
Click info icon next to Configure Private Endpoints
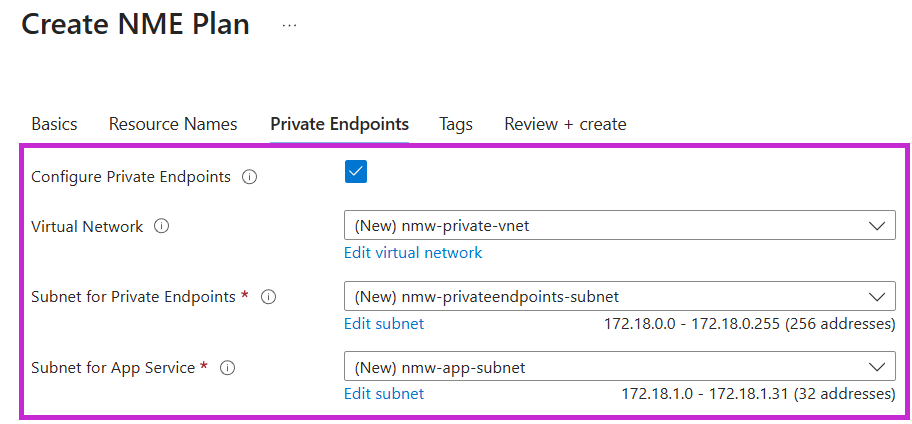pos(250,177)
